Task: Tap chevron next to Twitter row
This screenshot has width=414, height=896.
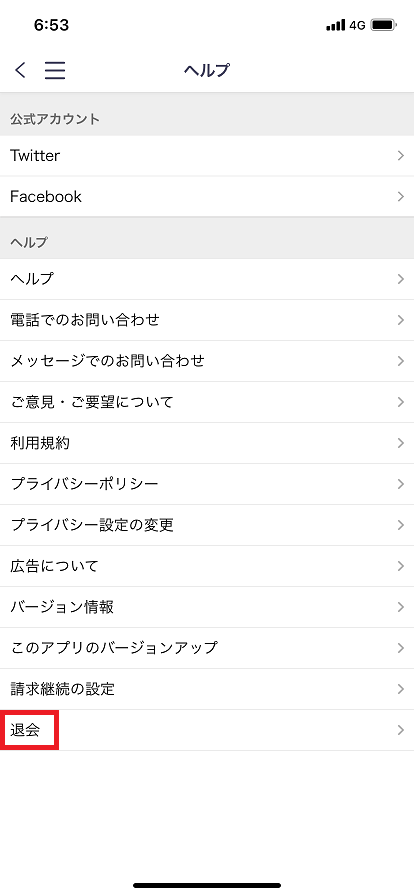Action: pyautogui.click(x=400, y=155)
